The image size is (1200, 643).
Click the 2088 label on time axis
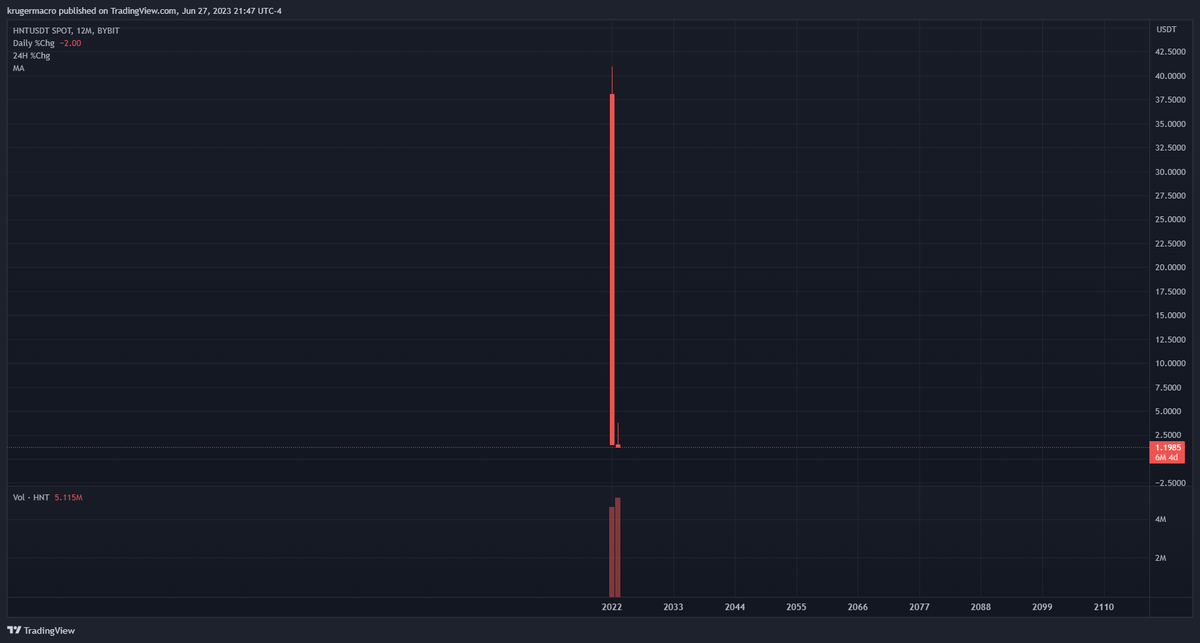pyautogui.click(x=981, y=607)
